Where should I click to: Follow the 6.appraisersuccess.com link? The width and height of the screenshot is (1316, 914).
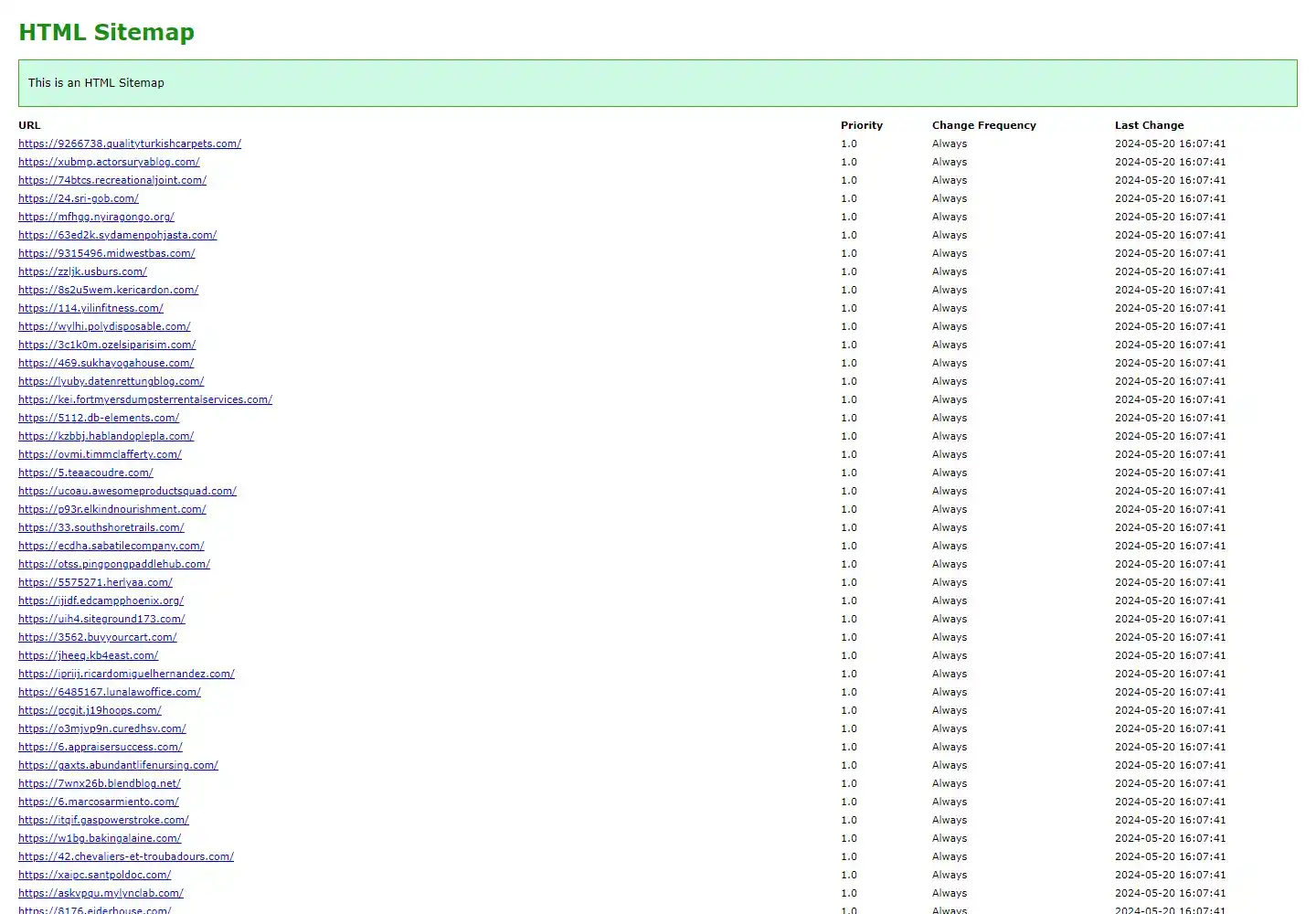click(x=101, y=747)
